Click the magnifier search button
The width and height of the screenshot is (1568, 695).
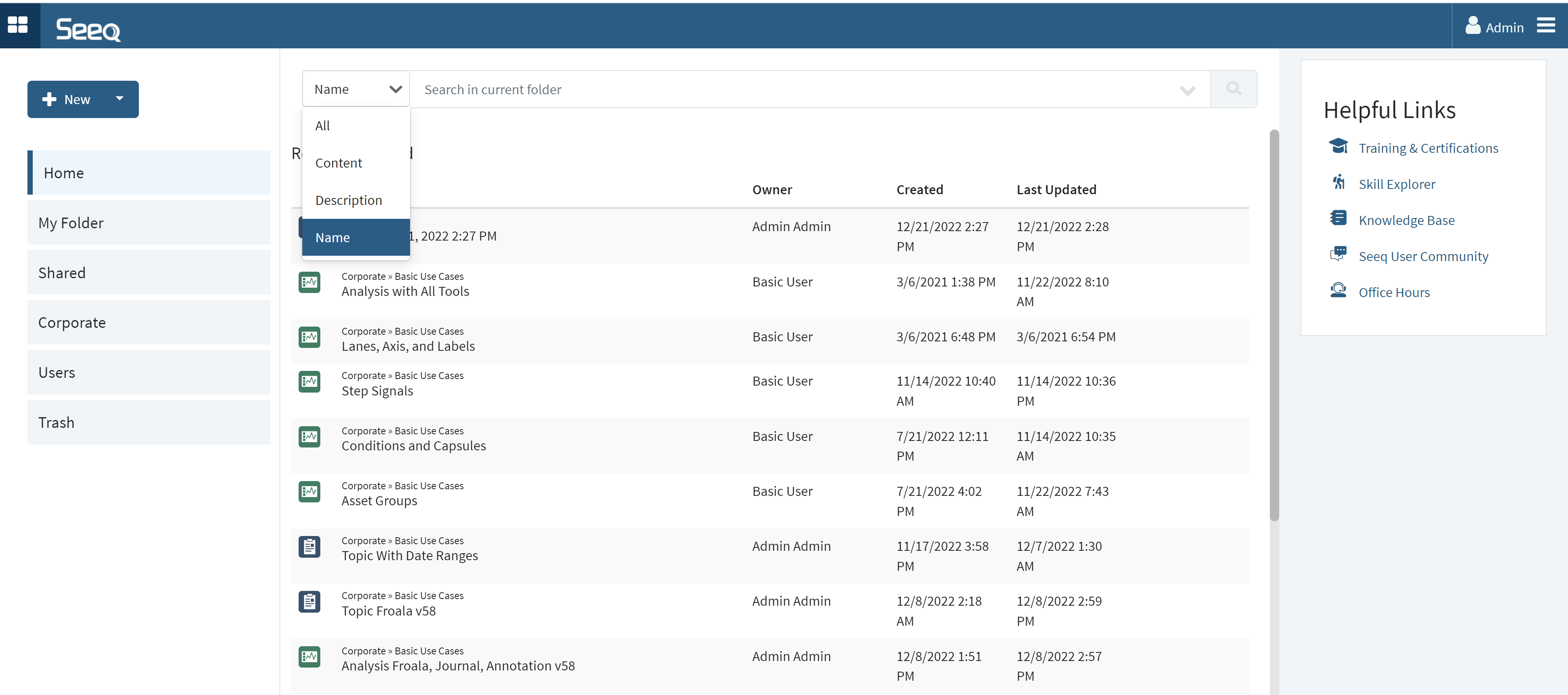point(1233,89)
